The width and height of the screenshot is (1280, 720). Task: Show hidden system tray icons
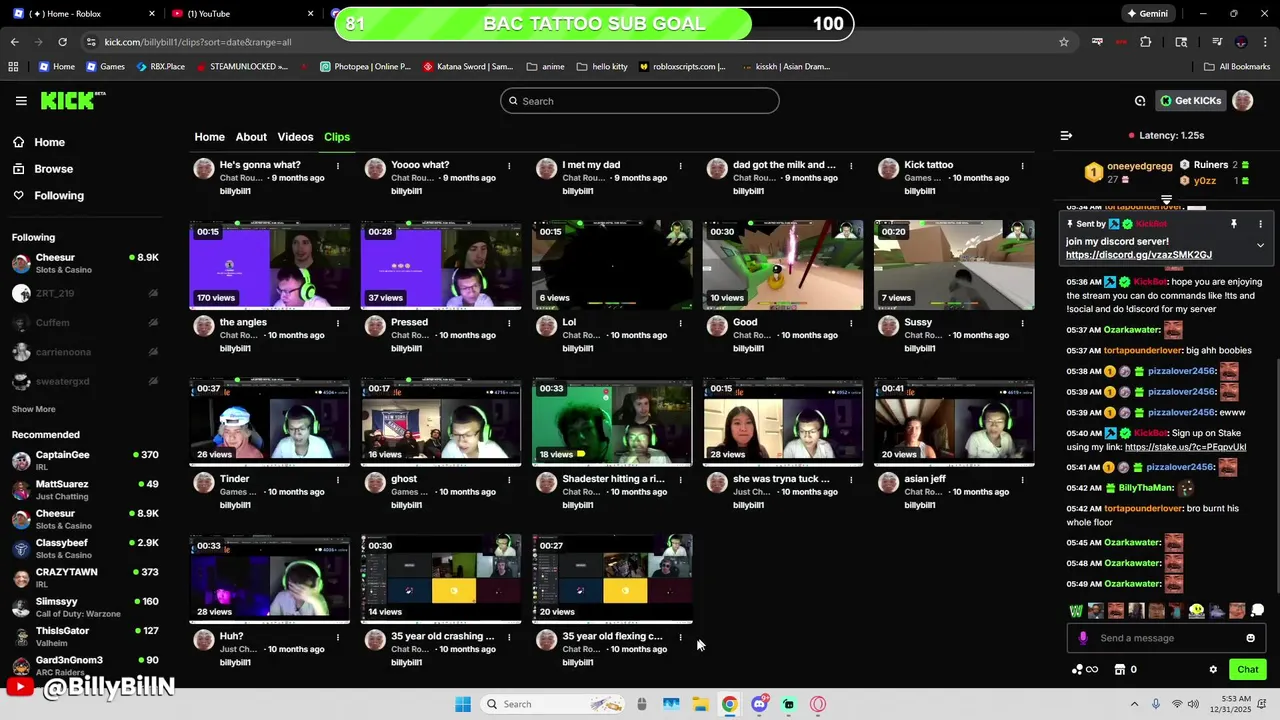(1136, 704)
